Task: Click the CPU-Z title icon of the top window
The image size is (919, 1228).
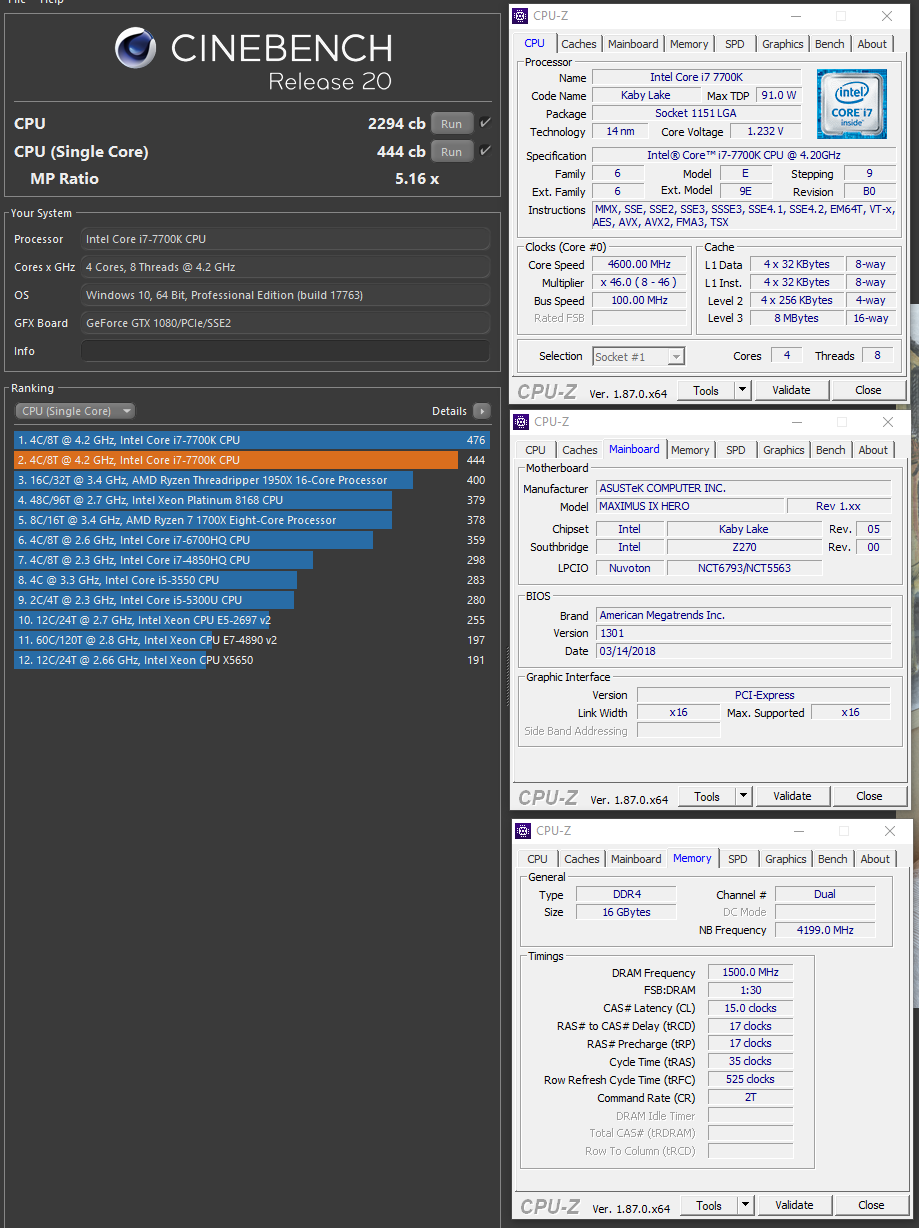Action: pos(522,15)
